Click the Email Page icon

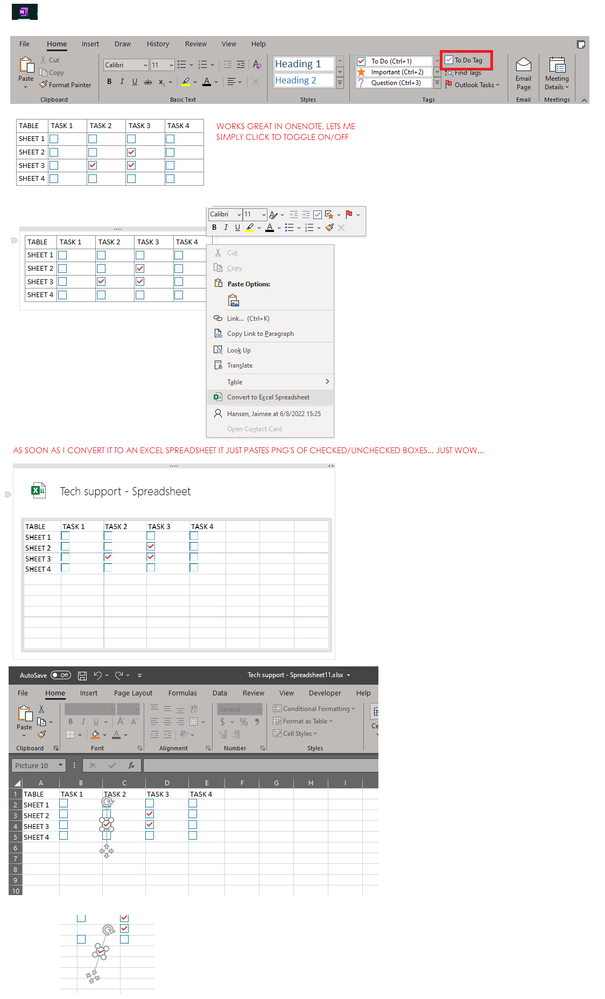[523, 64]
